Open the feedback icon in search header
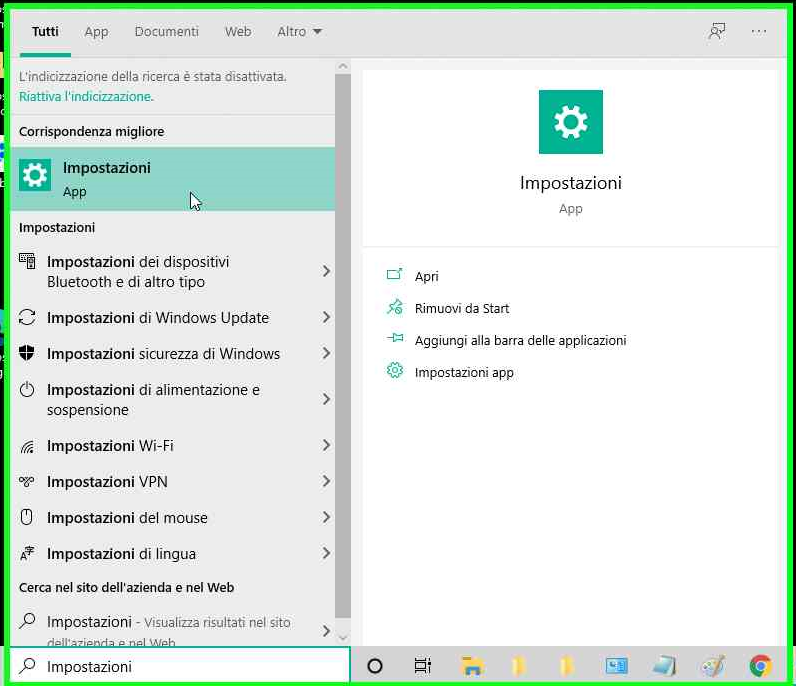The height and width of the screenshot is (686, 796). click(717, 31)
